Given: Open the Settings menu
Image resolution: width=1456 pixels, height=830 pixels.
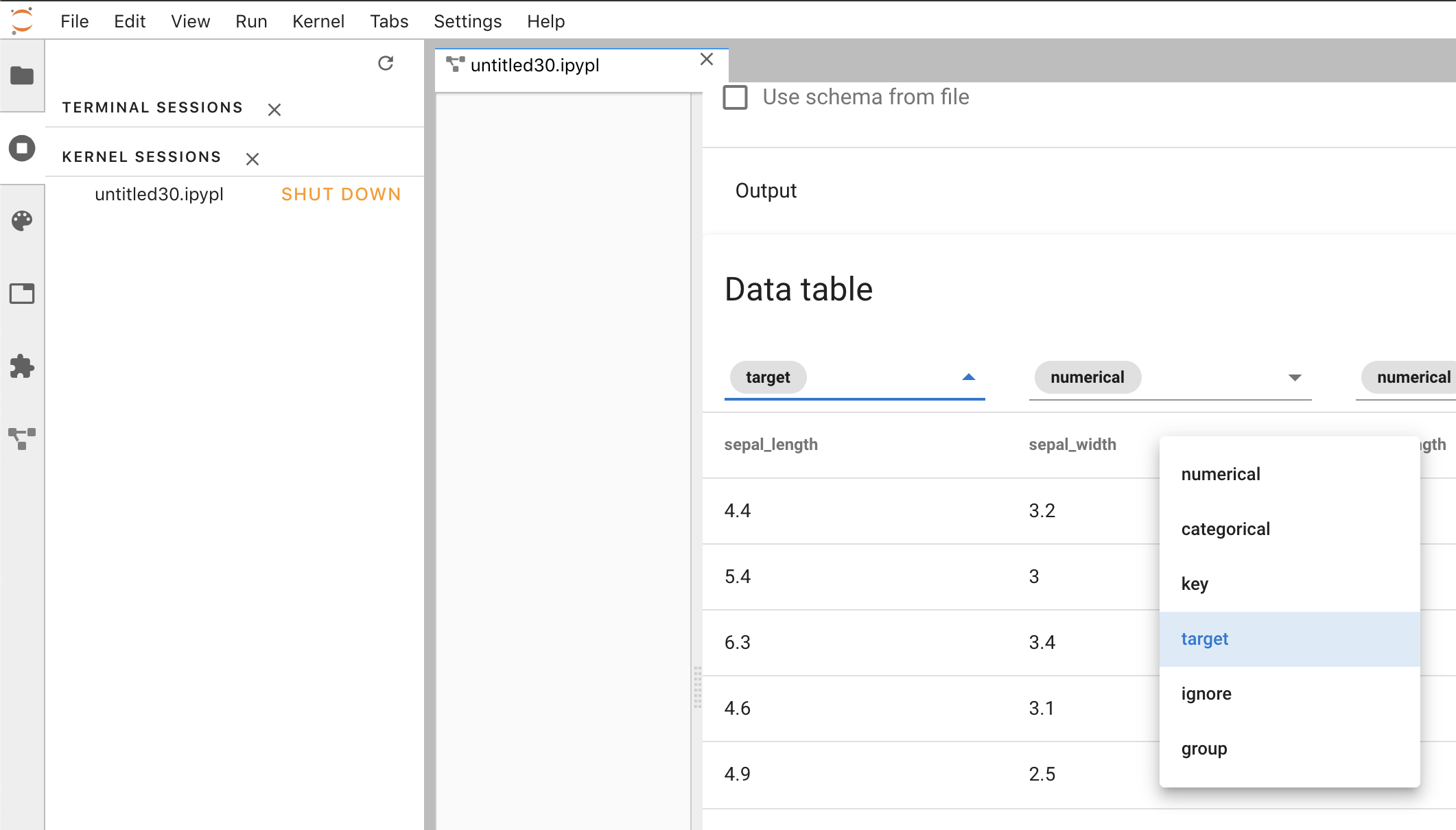Looking at the screenshot, I should coord(467,21).
